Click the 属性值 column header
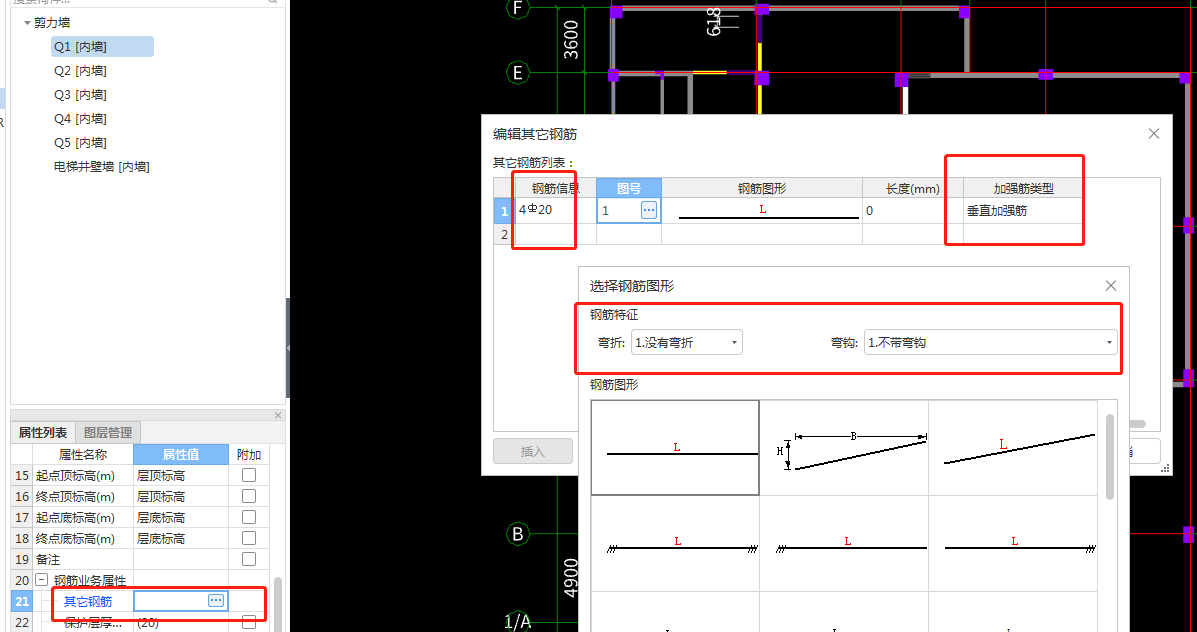Screen dimensions: 1197x632 click(x=181, y=454)
